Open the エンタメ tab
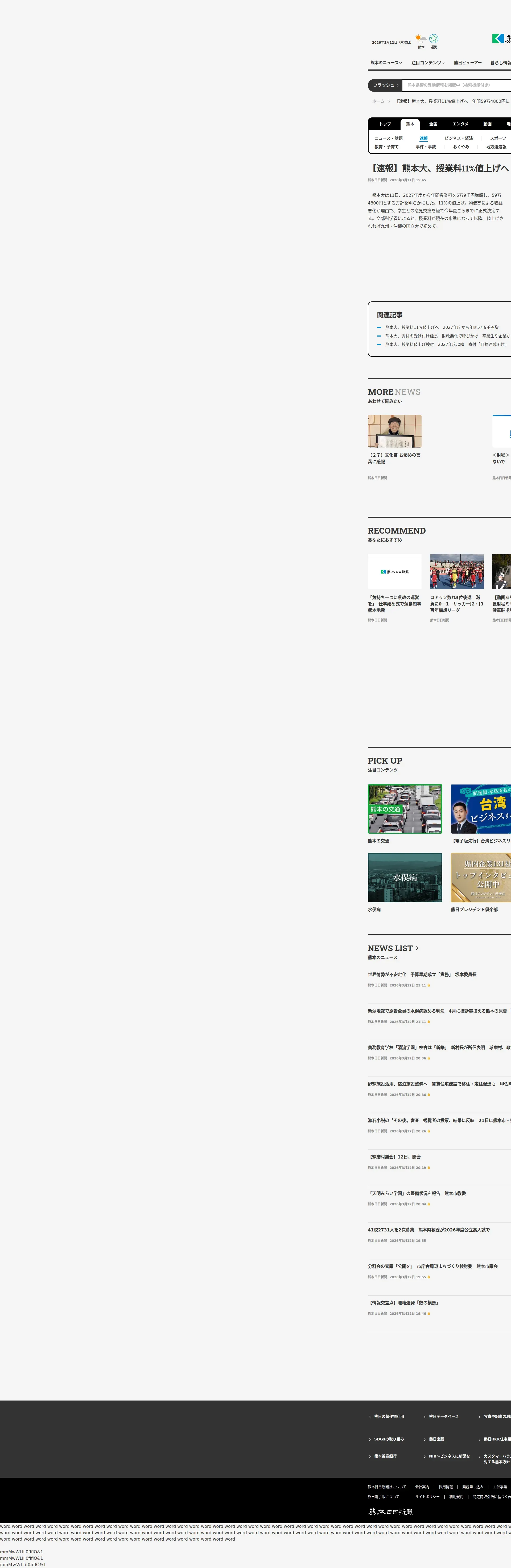 (x=460, y=124)
